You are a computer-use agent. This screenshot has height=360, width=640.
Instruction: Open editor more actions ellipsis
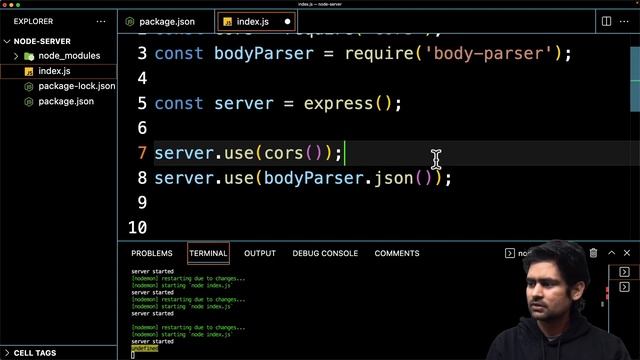[x=624, y=21]
